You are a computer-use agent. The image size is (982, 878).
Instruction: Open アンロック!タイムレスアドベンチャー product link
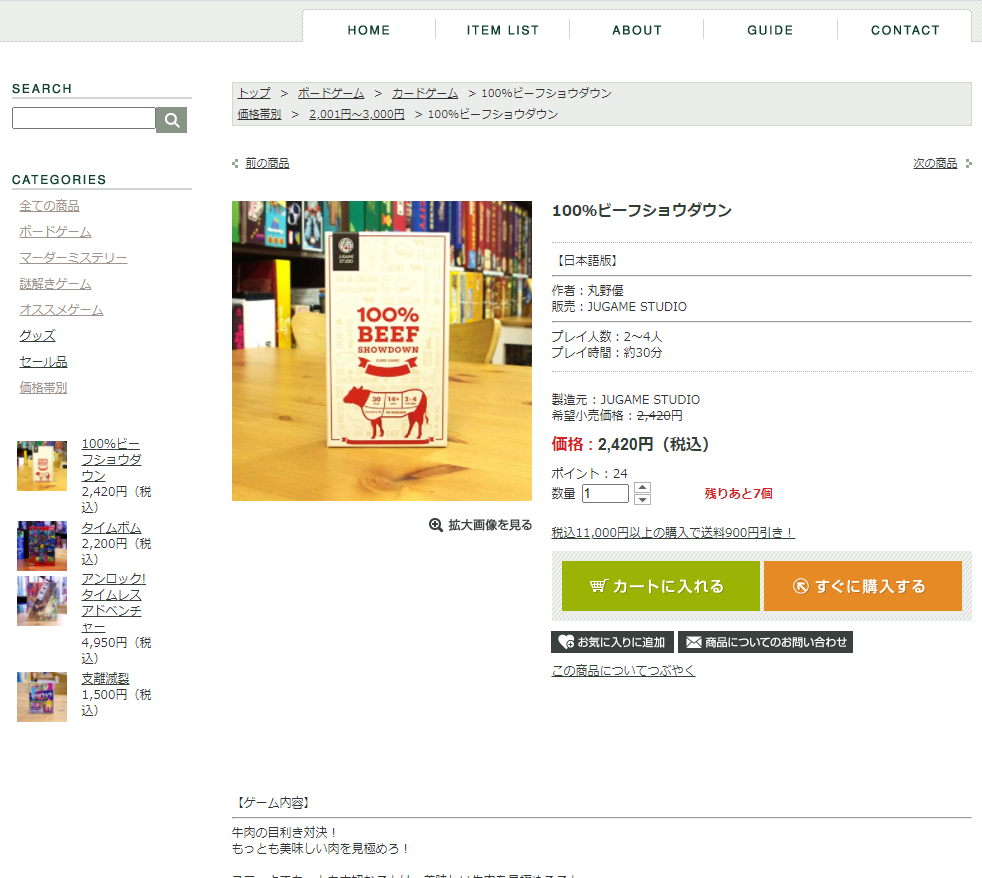pos(113,603)
